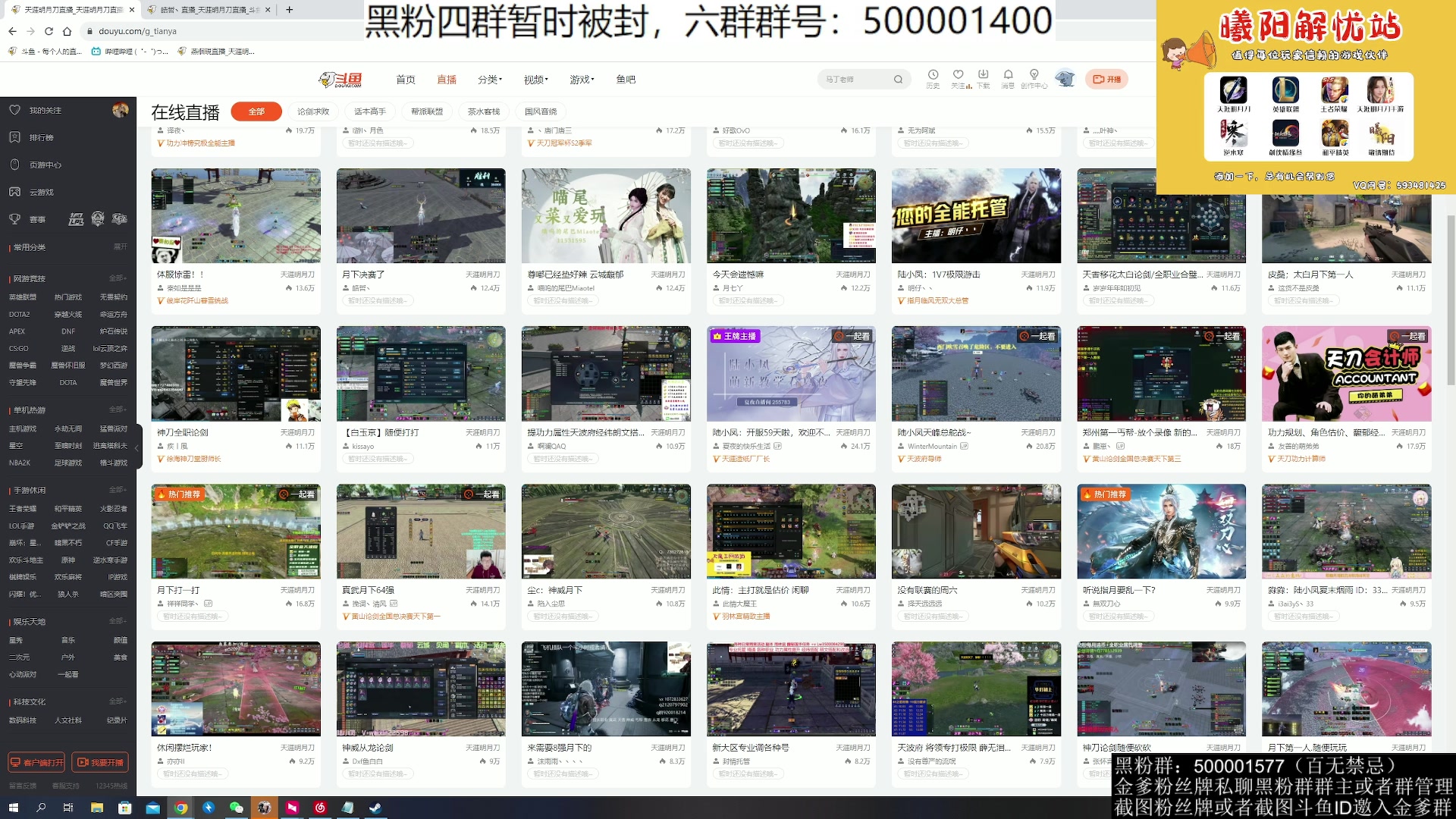Open the 消息 notification bell icon

tap(1008, 79)
